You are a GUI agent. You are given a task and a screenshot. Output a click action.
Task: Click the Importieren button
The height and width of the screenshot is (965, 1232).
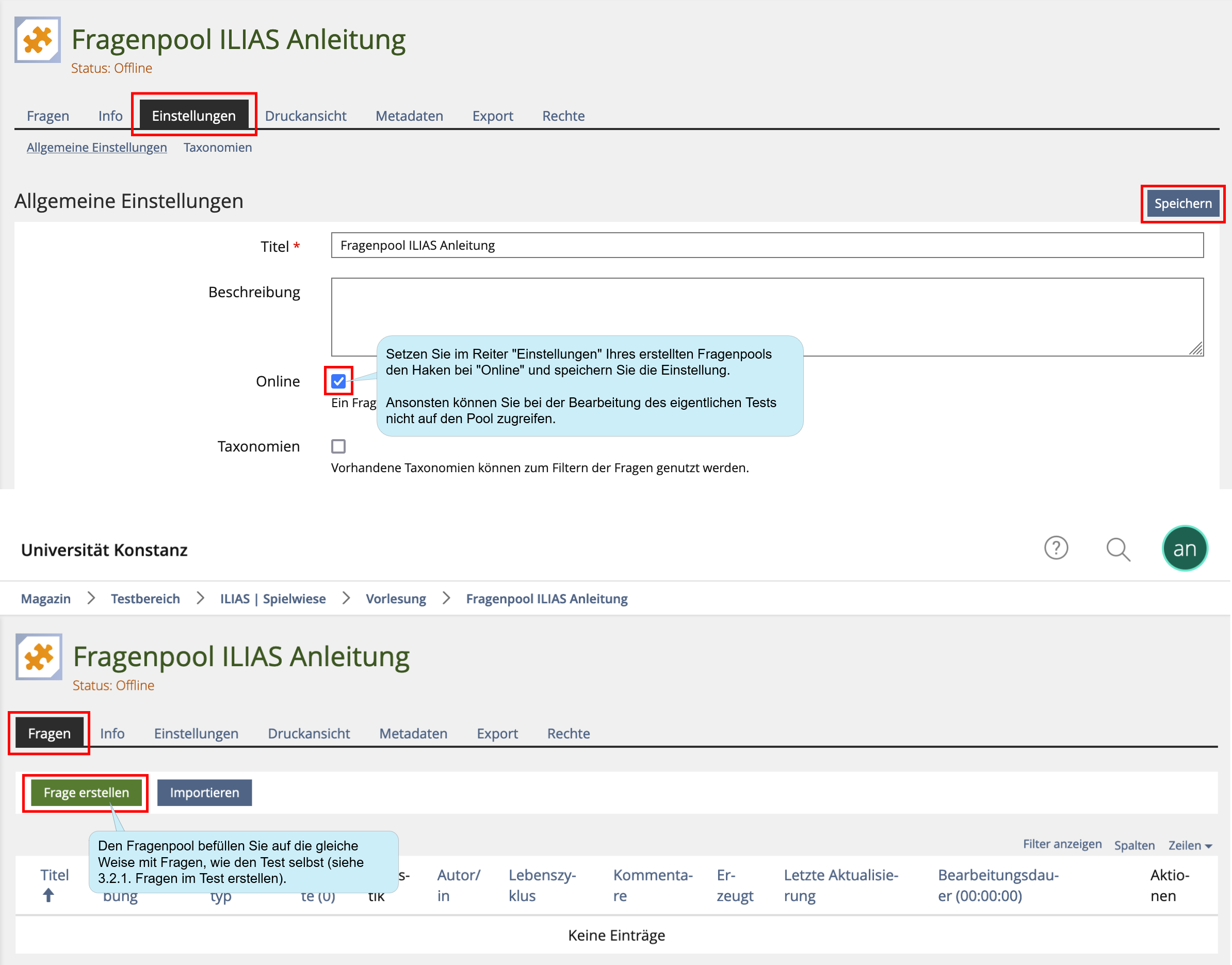tap(204, 793)
